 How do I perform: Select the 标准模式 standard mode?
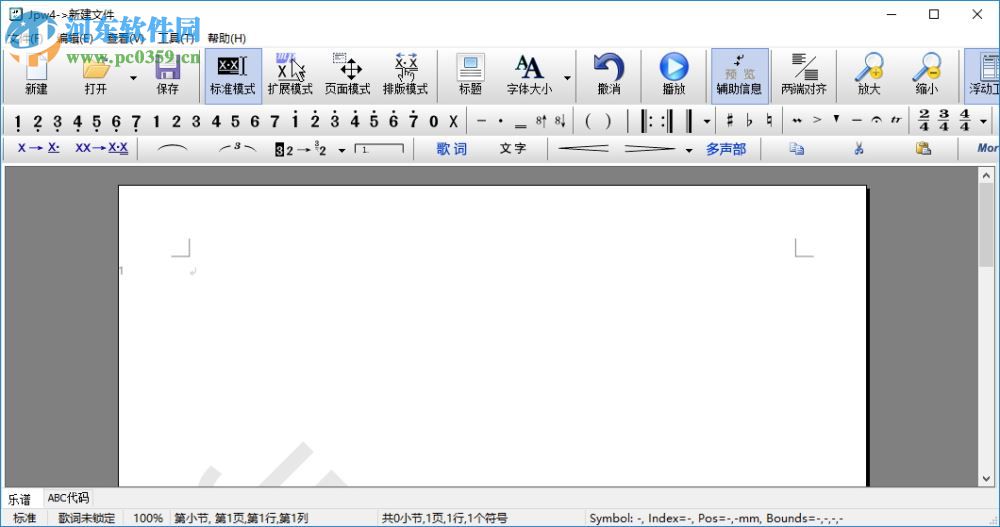(x=233, y=76)
